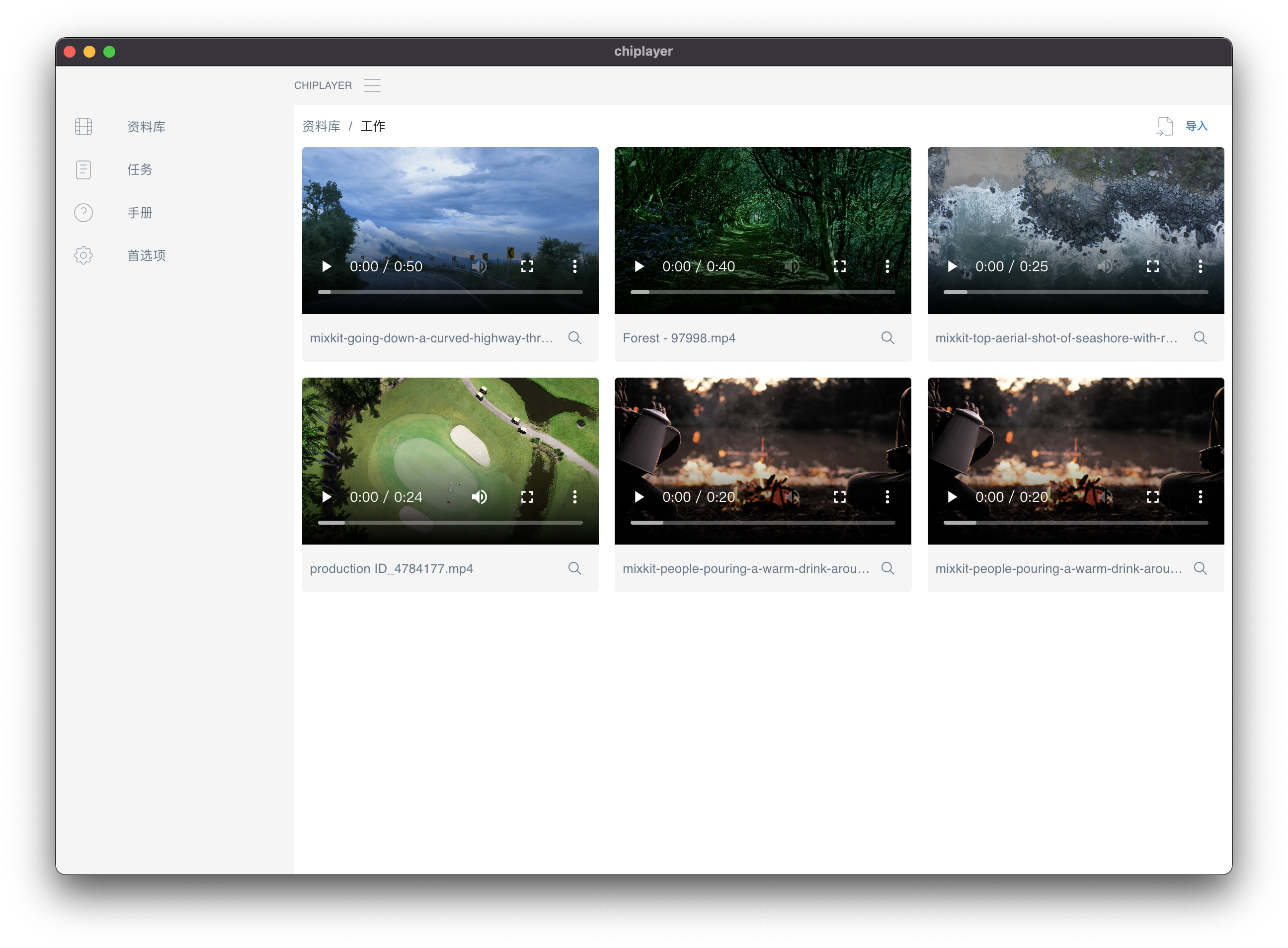1288x948 pixels.
Task: Click the import file icon
Action: pyautogui.click(x=1164, y=126)
